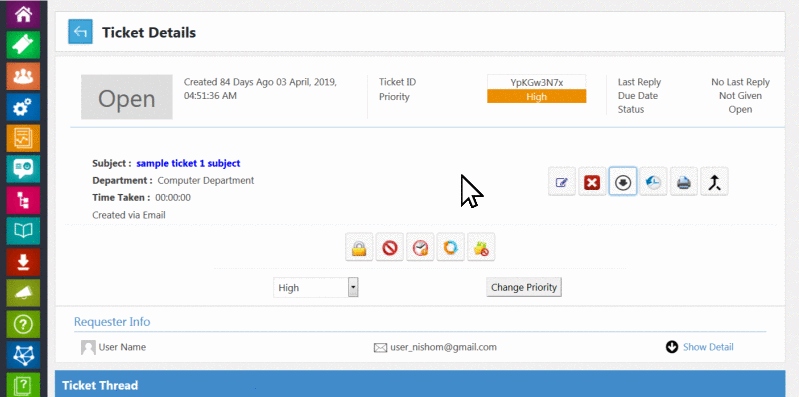Open the green help question mark sidebar item
Screen dimensions: 799x397
(x=23, y=324)
